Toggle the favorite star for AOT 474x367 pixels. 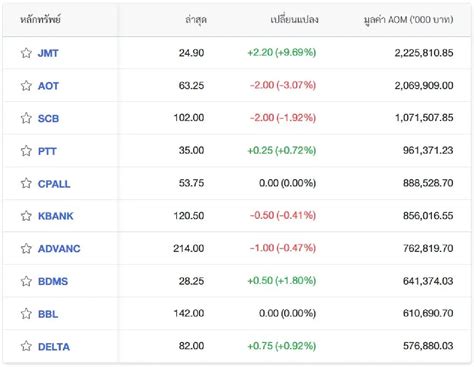coord(26,86)
